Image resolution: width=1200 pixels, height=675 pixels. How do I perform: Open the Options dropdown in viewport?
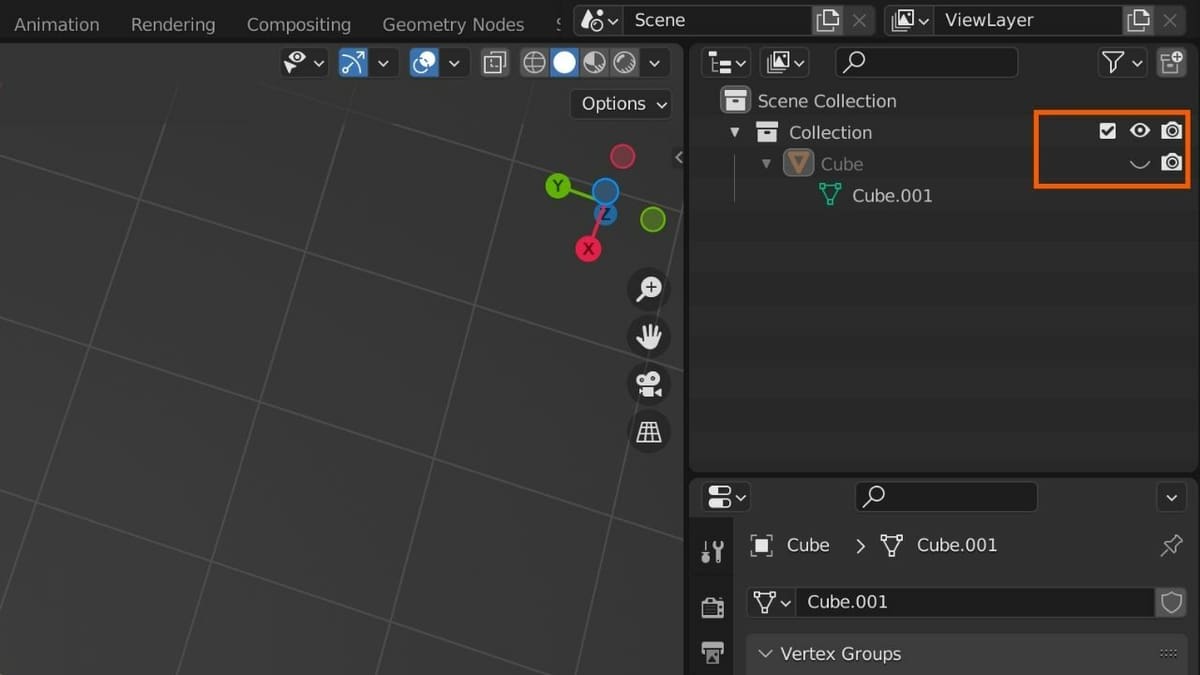pyautogui.click(x=620, y=103)
